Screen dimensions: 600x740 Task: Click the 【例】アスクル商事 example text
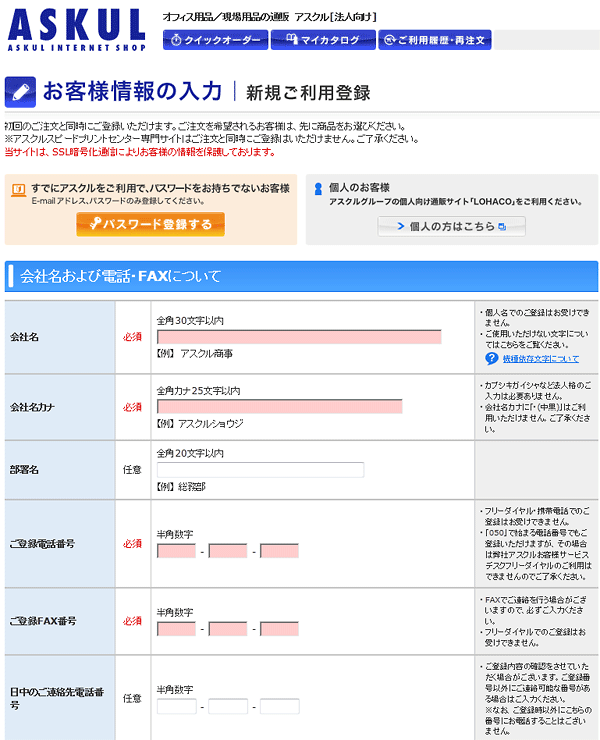[x=194, y=353]
